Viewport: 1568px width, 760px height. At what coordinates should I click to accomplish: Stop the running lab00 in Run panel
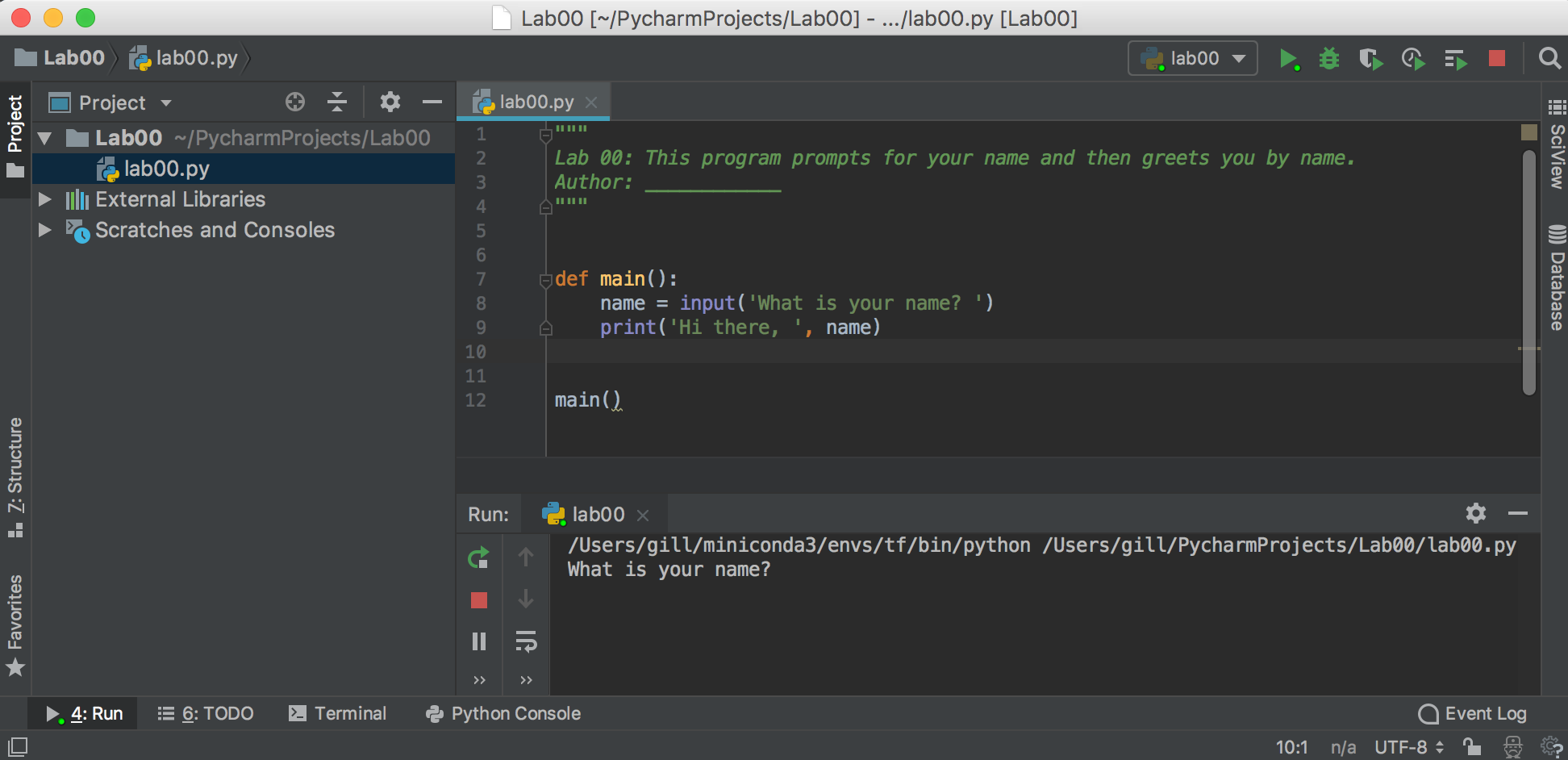tap(479, 600)
